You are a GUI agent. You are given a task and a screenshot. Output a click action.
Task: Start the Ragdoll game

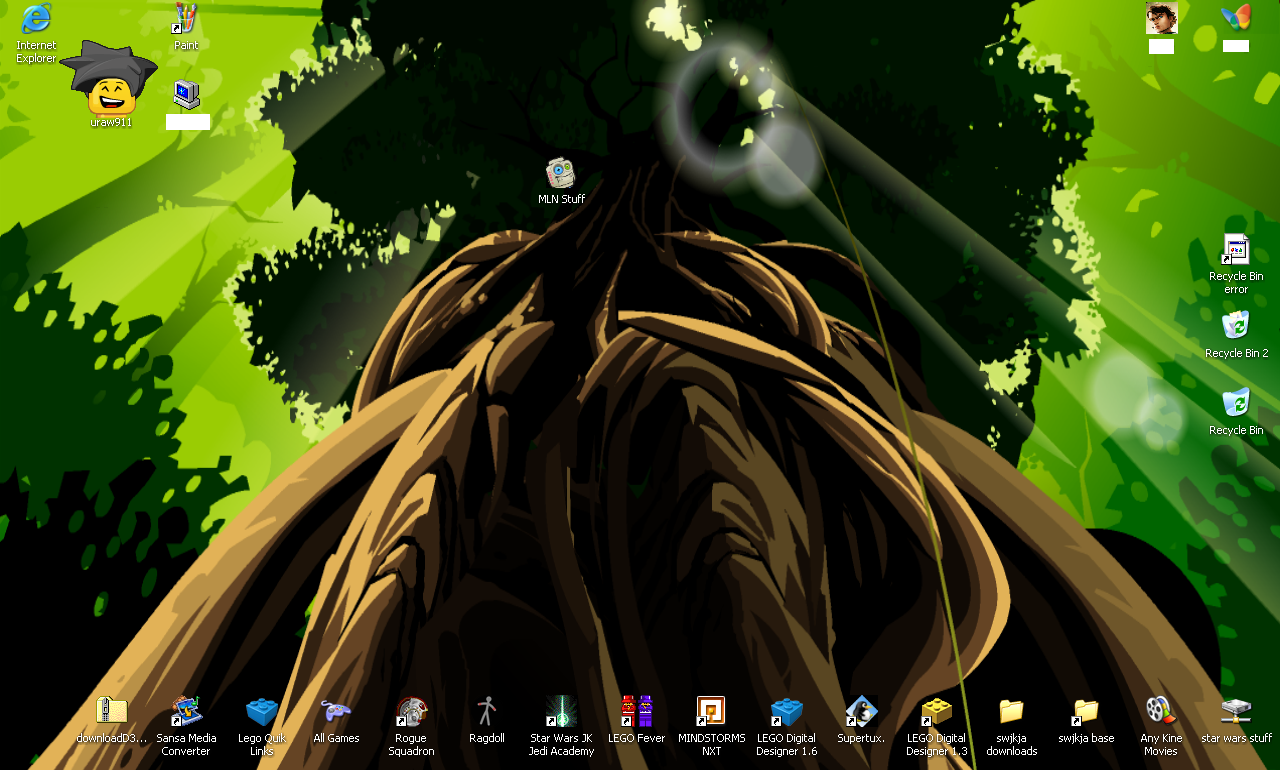[486, 711]
